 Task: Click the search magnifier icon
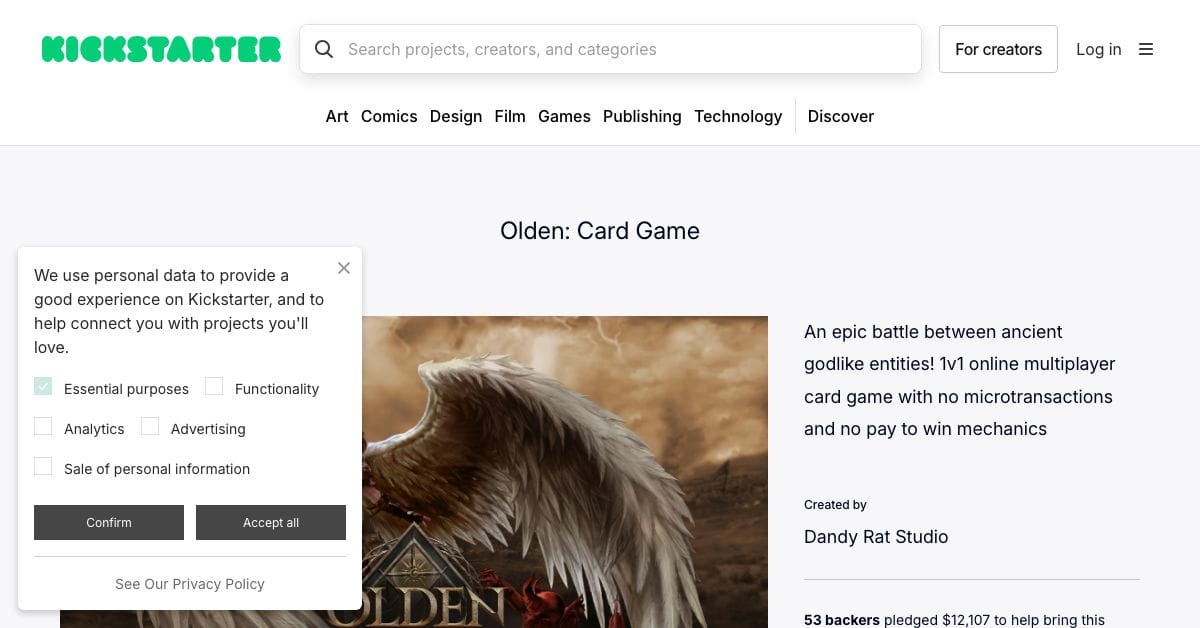[324, 49]
